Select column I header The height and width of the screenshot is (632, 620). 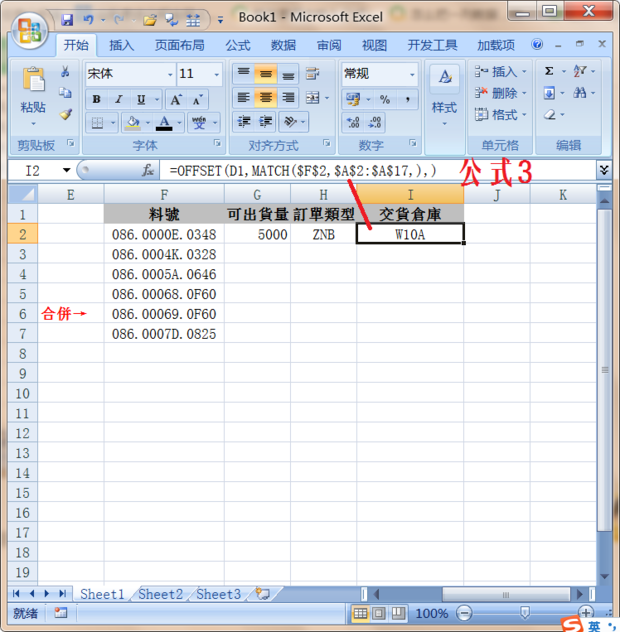coord(410,195)
